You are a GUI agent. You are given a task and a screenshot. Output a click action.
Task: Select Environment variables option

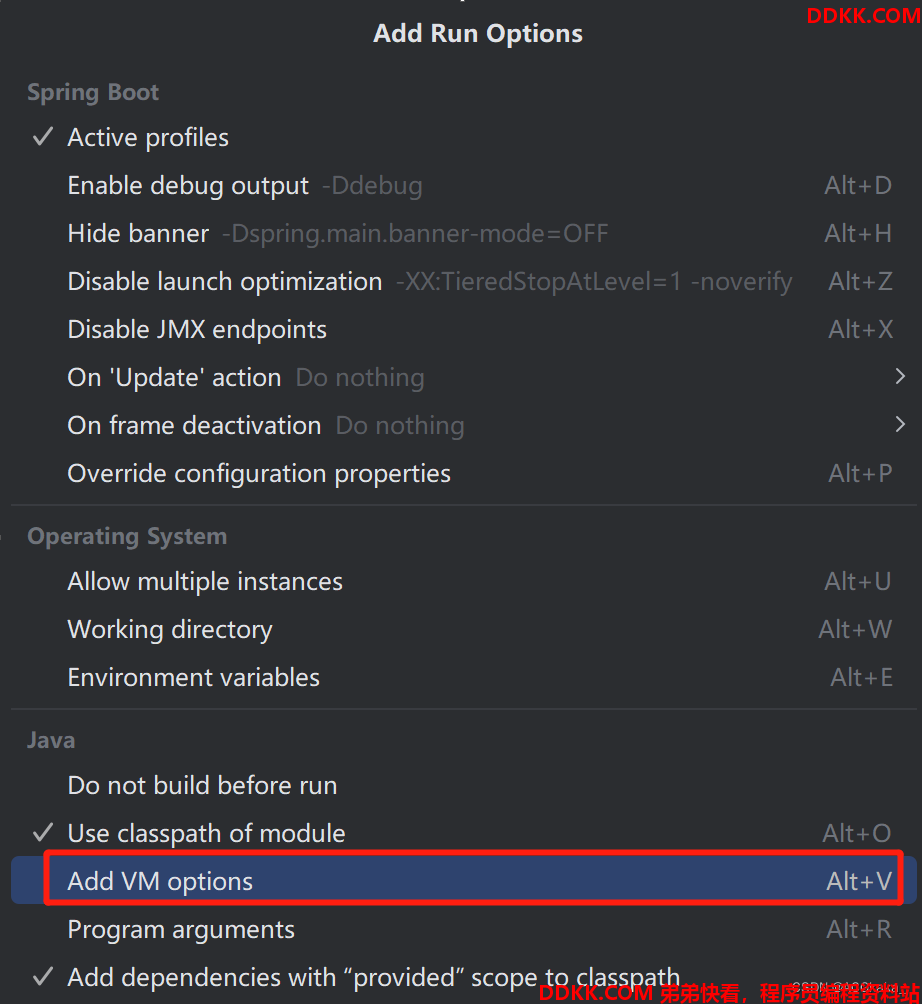pos(464,677)
